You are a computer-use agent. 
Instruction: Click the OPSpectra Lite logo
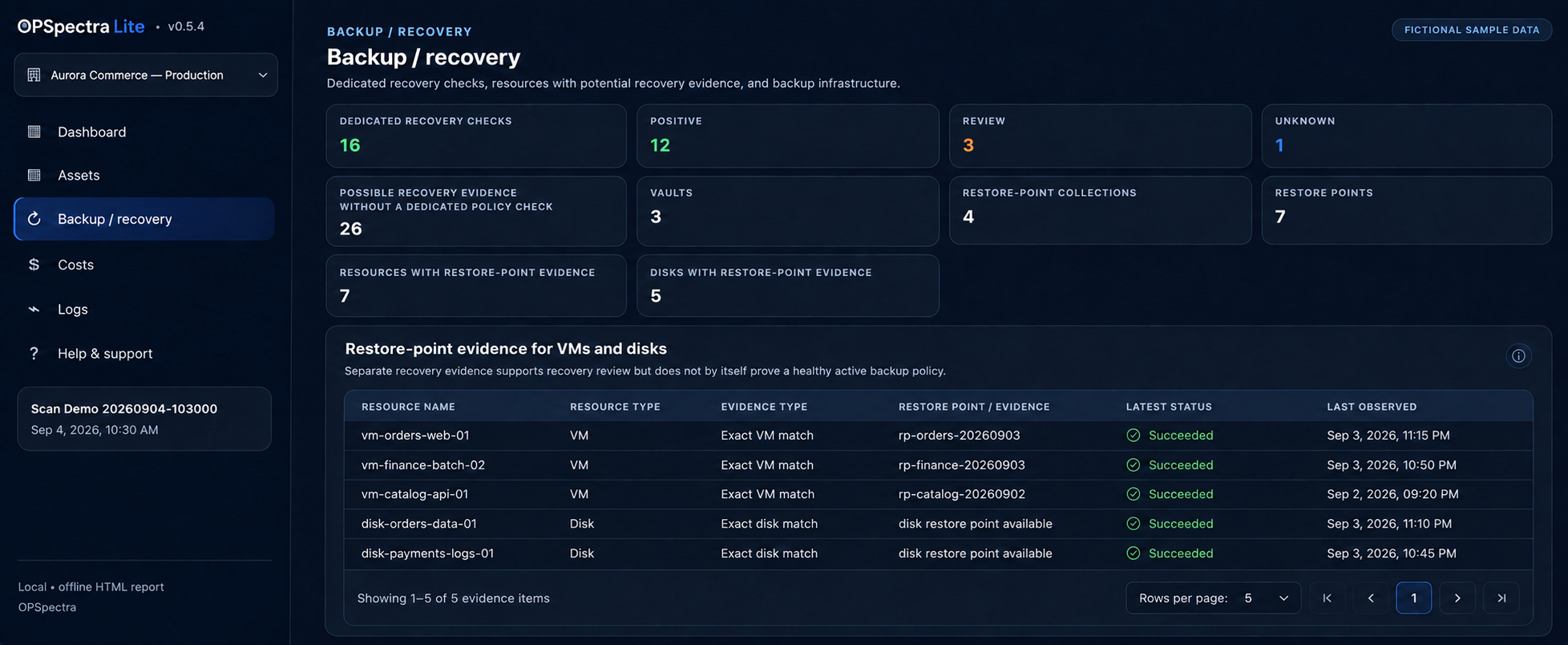[x=81, y=26]
